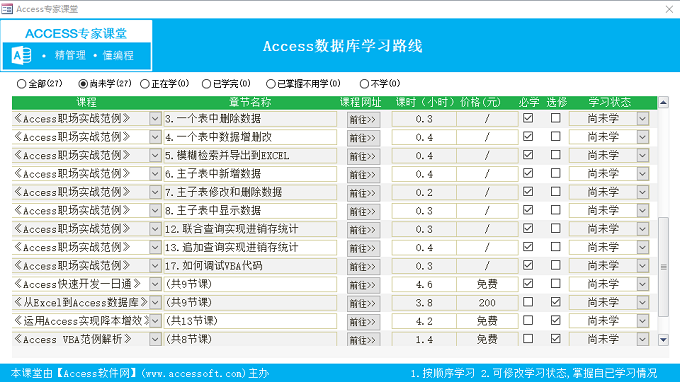This screenshot has height=382, width=680.
Task: Choose the 已学完(0) filter
Action: 206,84
